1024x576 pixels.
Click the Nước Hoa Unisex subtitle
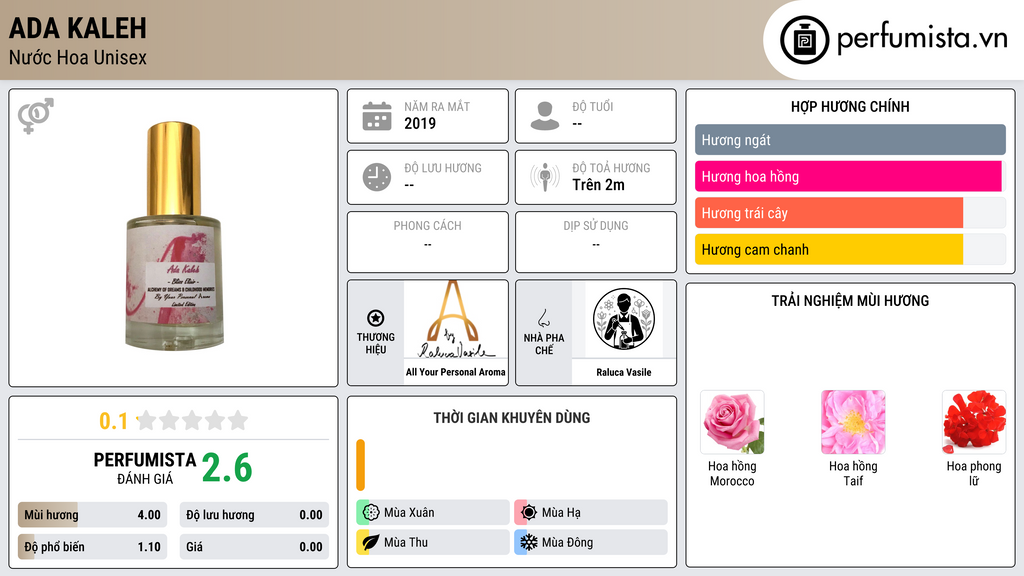(x=78, y=57)
